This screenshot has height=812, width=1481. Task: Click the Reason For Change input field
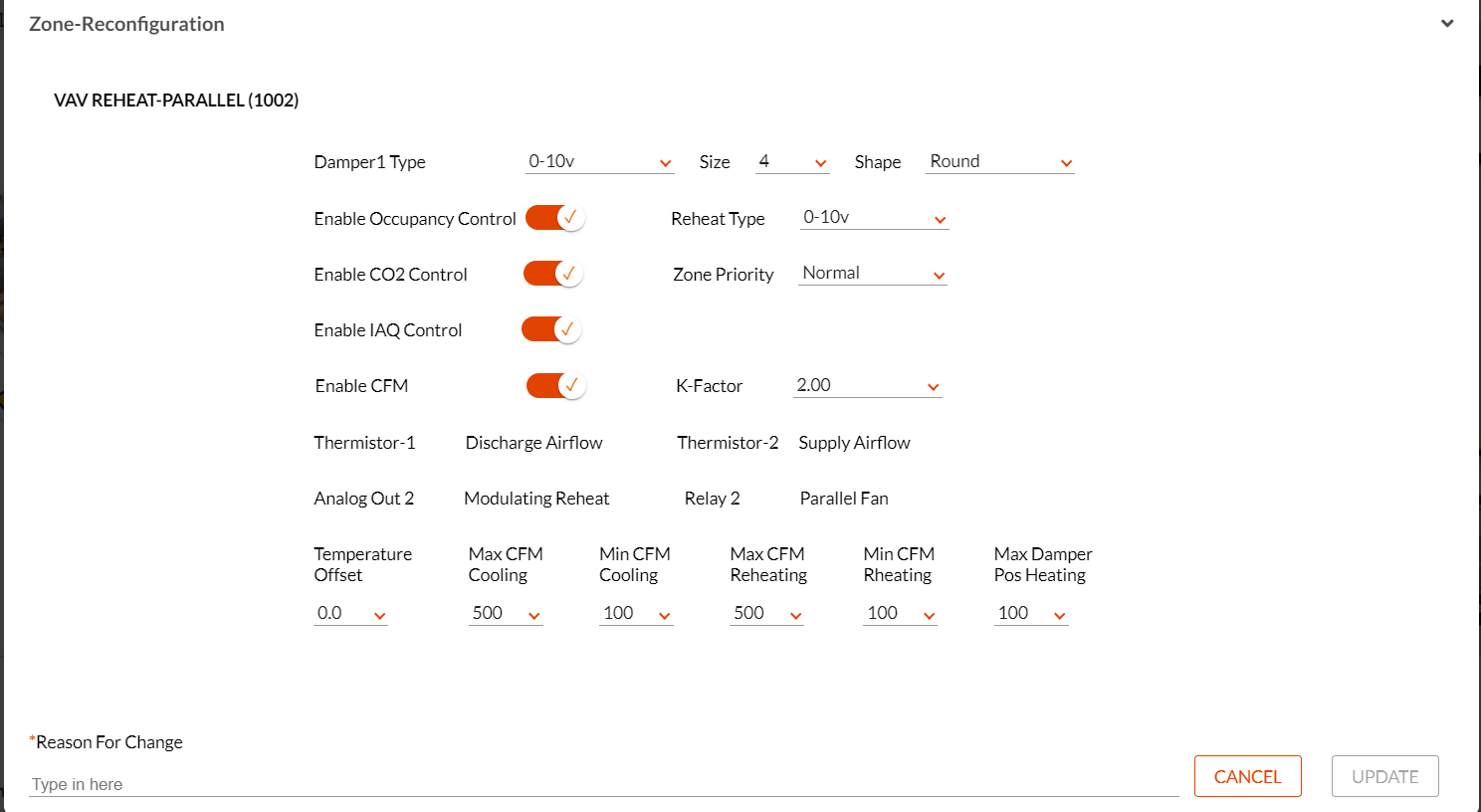604,784
